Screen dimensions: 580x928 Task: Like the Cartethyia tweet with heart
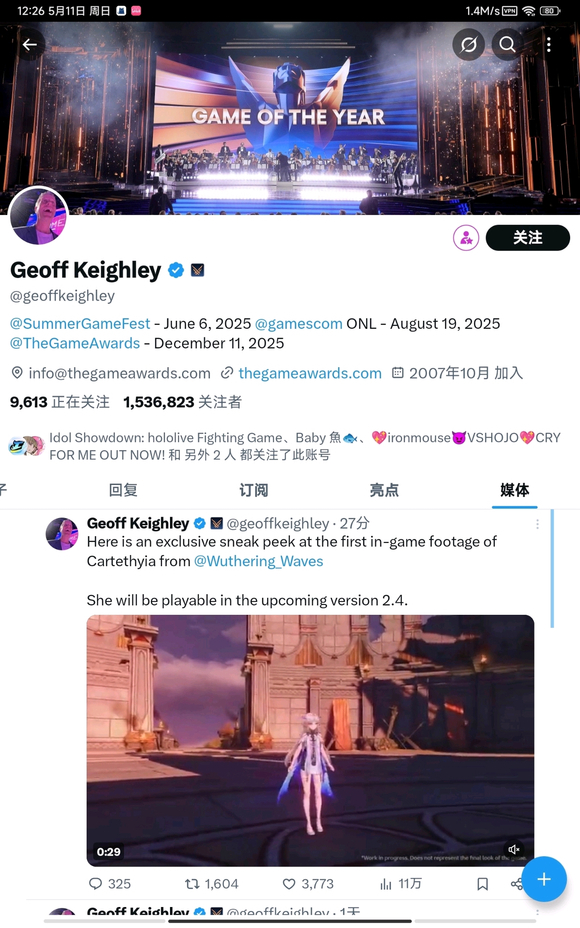coord(289,884)
